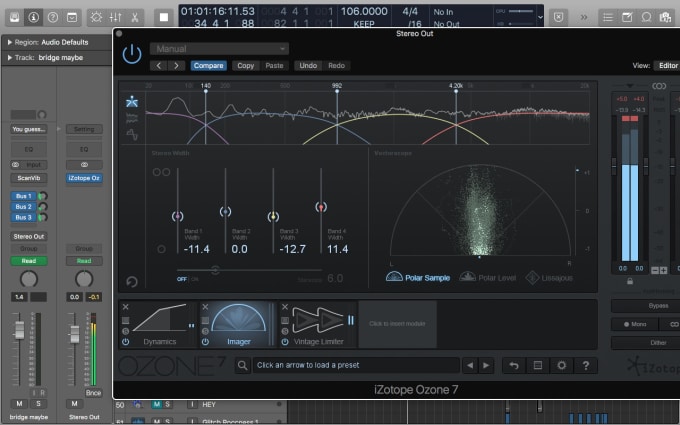Go to previous plugin setting arrow

coord(159,65)
